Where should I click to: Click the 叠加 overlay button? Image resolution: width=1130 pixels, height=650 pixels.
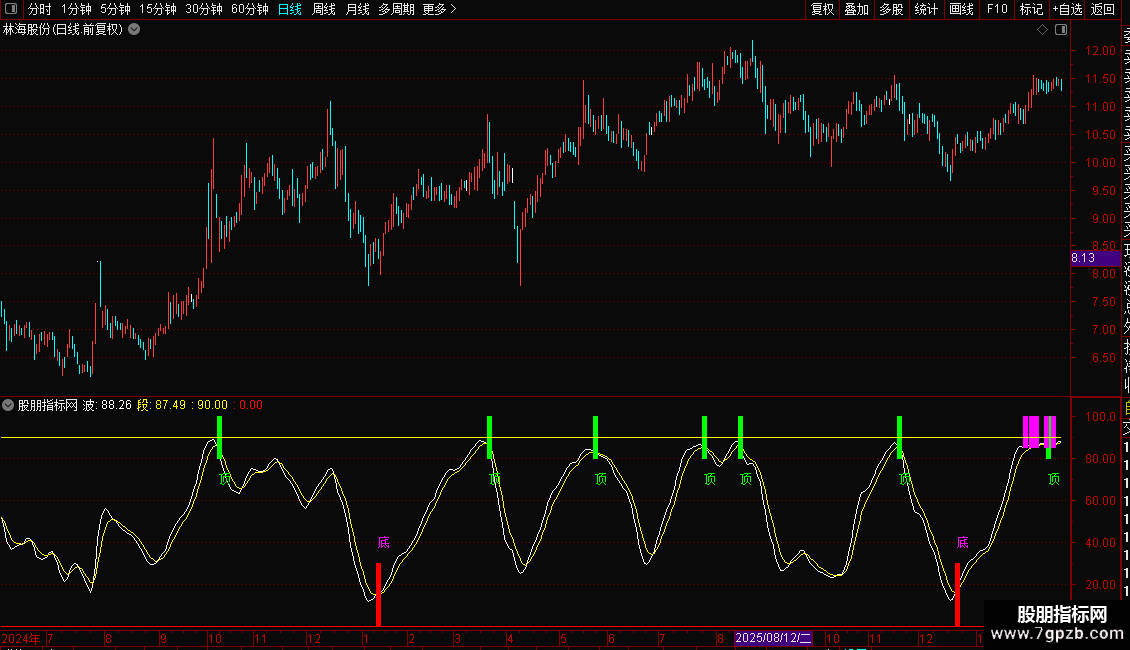[x=856, y=9]
